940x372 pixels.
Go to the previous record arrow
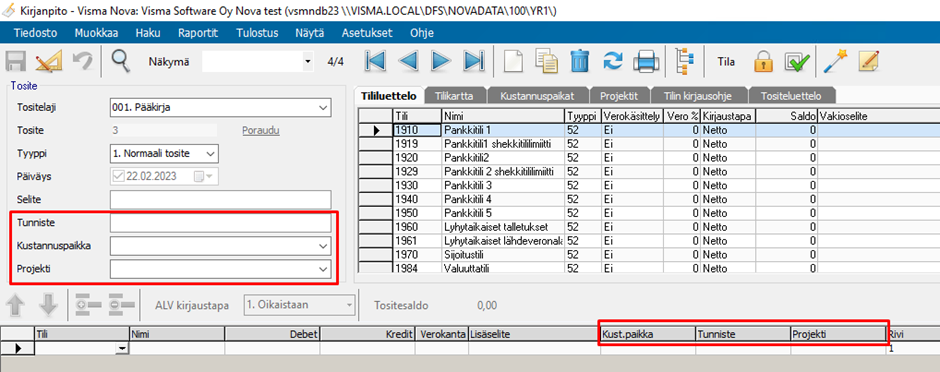click(x=408, y=61)
